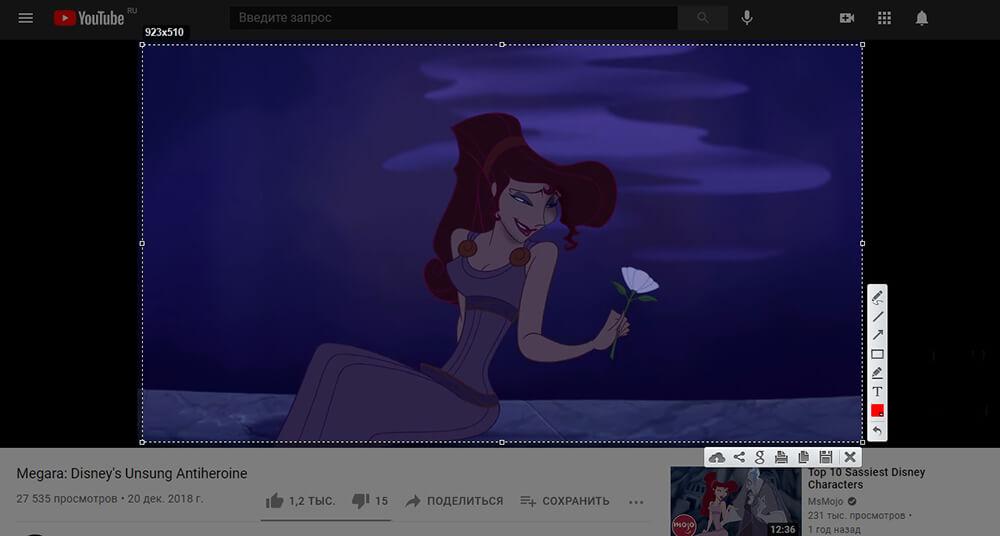The height and width of the screenshot is (536, 1000).
Task: Start voice search with the microphone
Action: click(x=747, y=18)
